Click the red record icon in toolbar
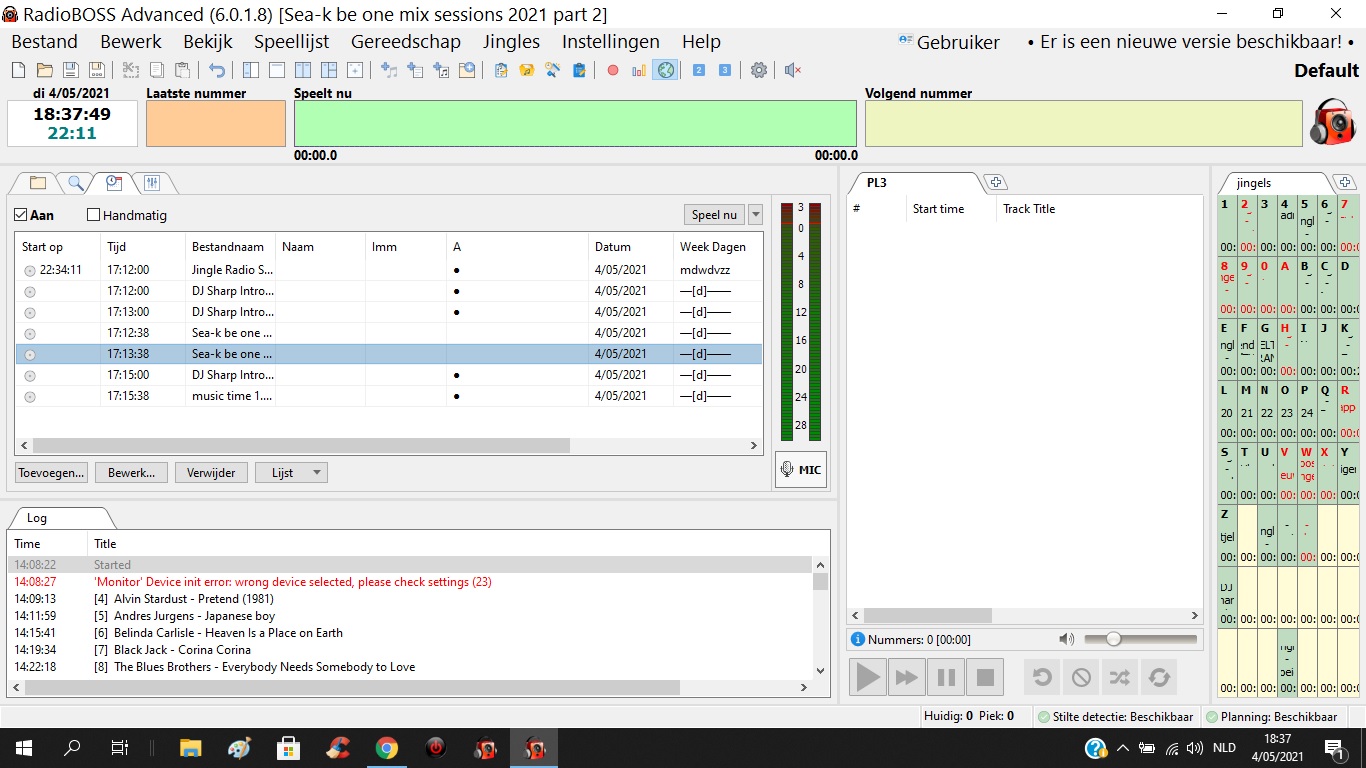The height and width of the screenshot is (768, 1366). tap(613, 70)
